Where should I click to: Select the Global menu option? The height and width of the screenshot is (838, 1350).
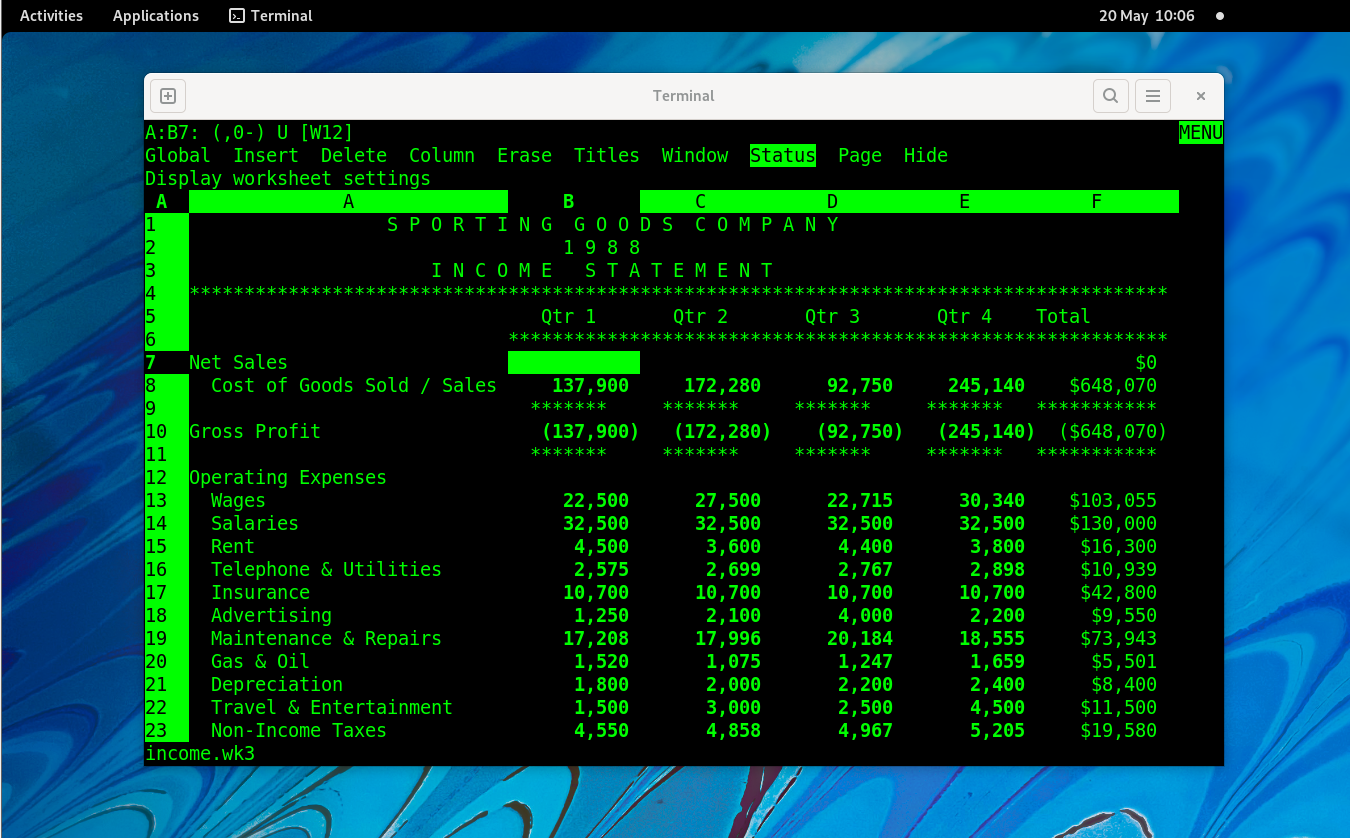click(177, 155)
